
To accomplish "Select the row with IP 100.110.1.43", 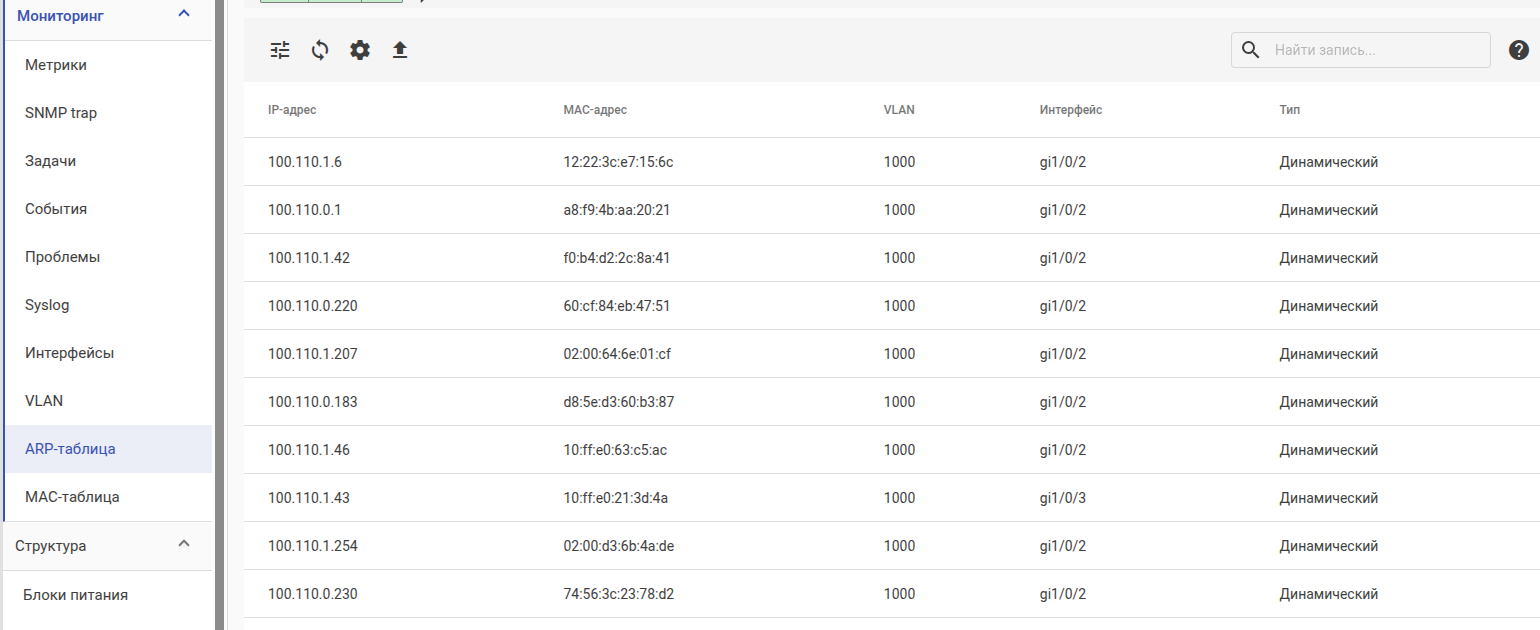I will [x=309, y=498].
